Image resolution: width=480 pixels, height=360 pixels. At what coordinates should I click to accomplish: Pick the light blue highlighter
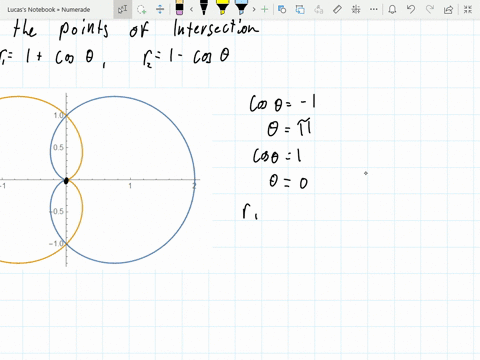click(241, 8)
